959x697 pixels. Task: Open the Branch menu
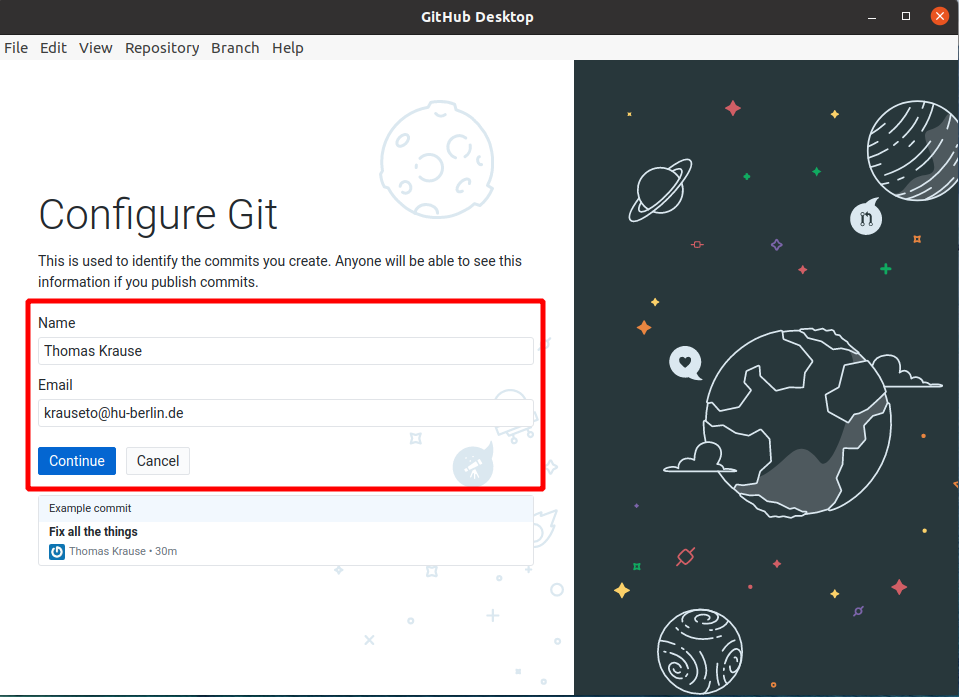[x=235, y=48]
